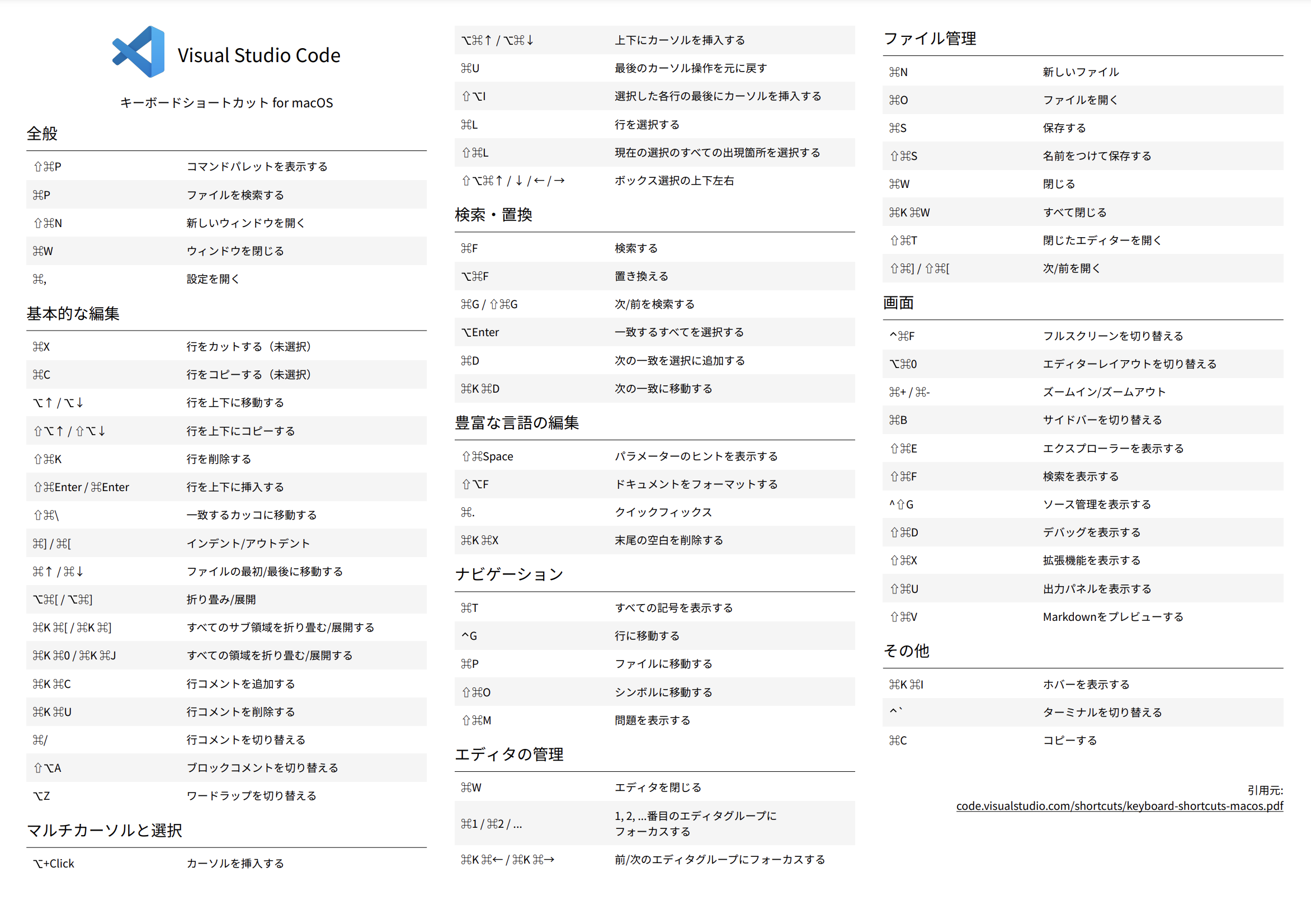Click the Visual Studio Code logo icon
The image size is (1311, 924).
[x=138, y=51]
